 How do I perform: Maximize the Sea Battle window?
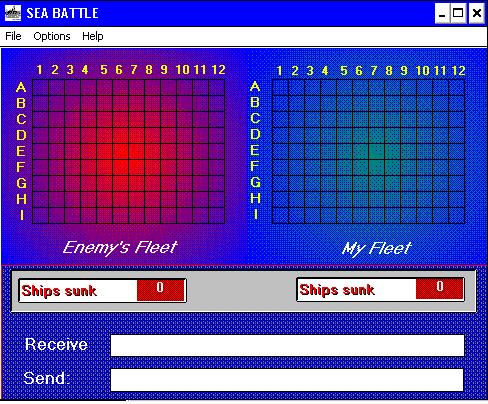(458, 13)
